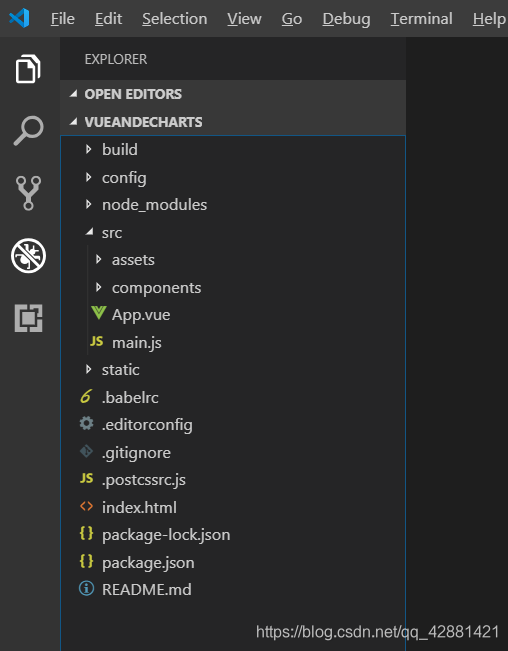Open the App.vue file

click(x=141, y=315)
